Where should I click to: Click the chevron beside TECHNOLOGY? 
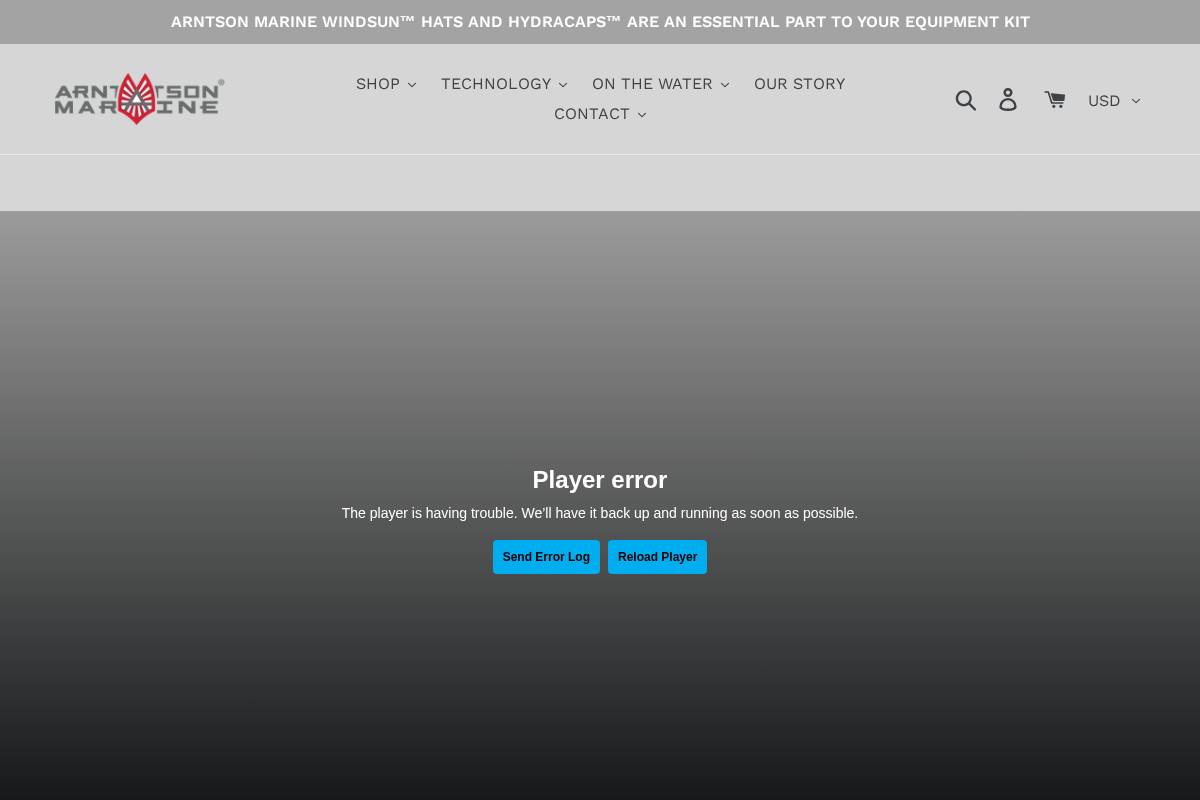pos(563,85)
